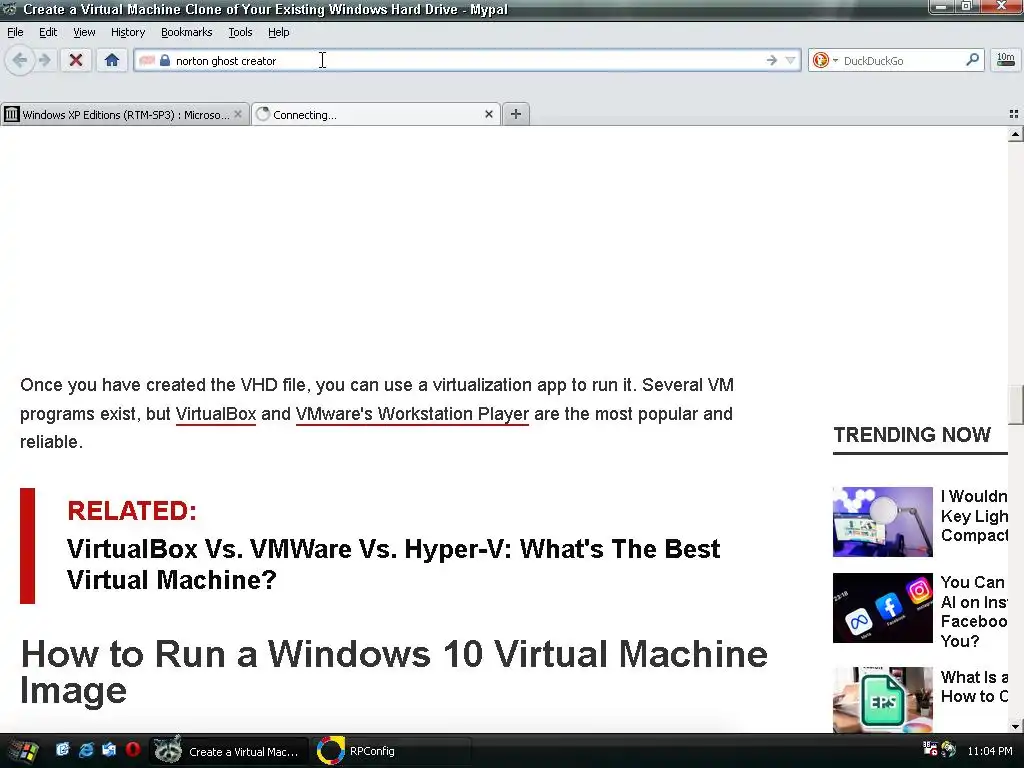Click page scrollbar down arrow

(1015, 726)
